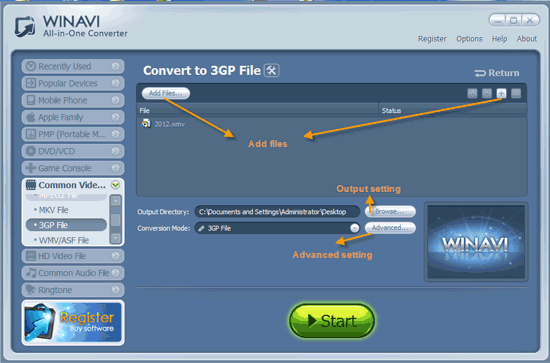
Task: Collapse the Common Video category chevron
Action: 115,185
